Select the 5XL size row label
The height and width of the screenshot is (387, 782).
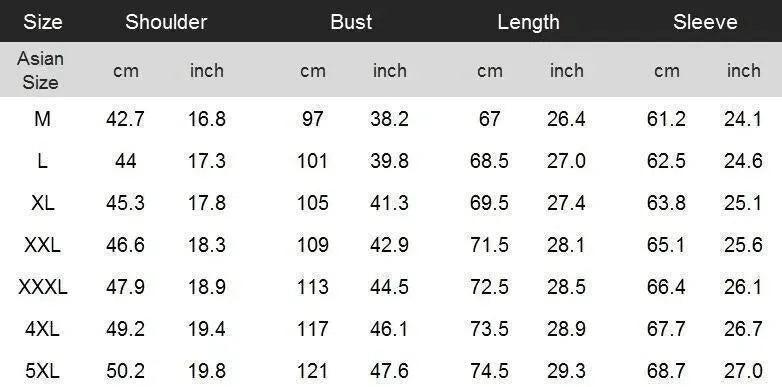(x=42, y=371)
